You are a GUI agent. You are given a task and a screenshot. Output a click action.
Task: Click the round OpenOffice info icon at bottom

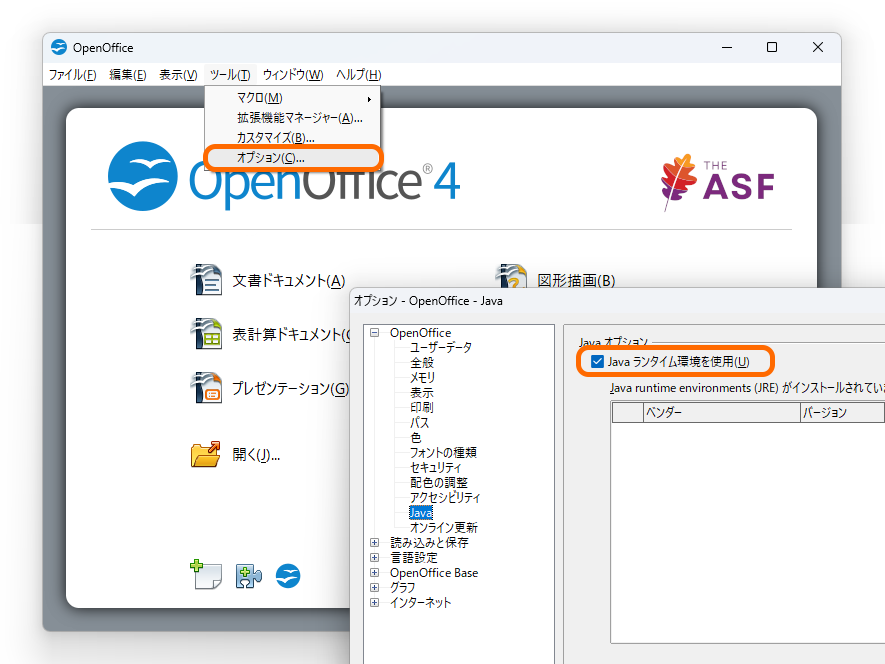pyautogui.click(x=288, y=576)
